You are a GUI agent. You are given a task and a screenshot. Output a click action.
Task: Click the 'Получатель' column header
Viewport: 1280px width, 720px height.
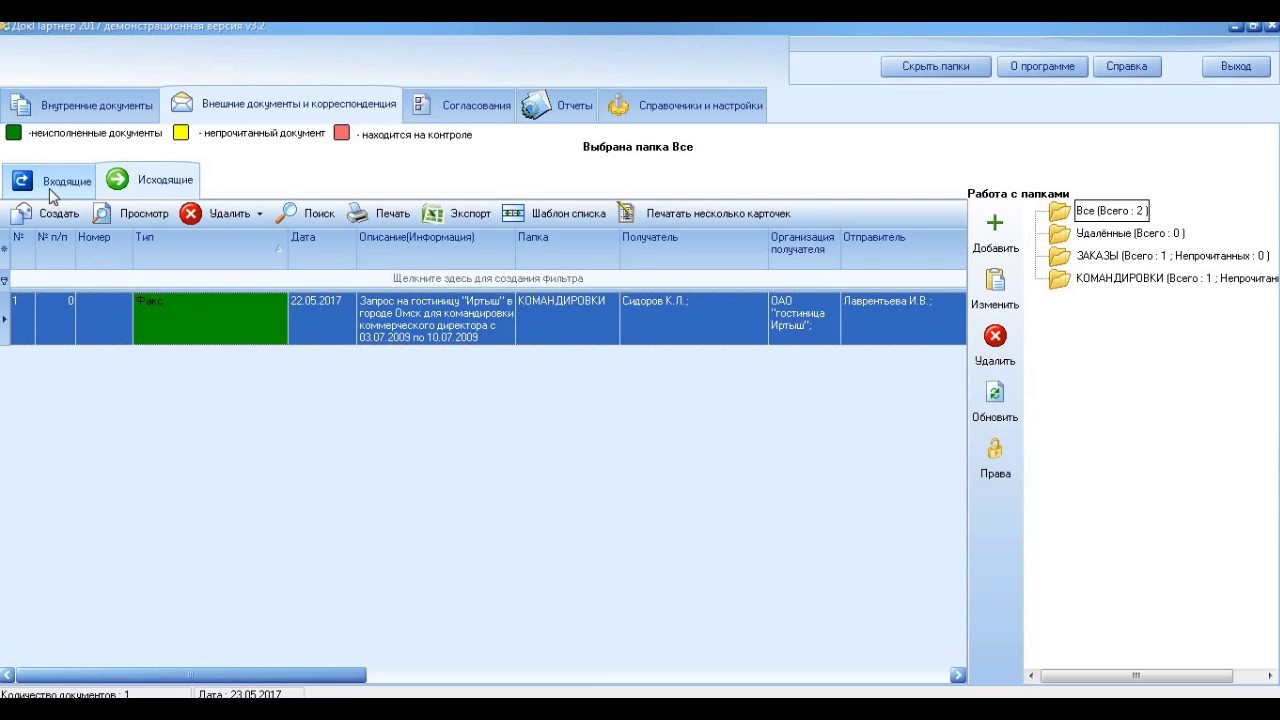click(694, 249)
